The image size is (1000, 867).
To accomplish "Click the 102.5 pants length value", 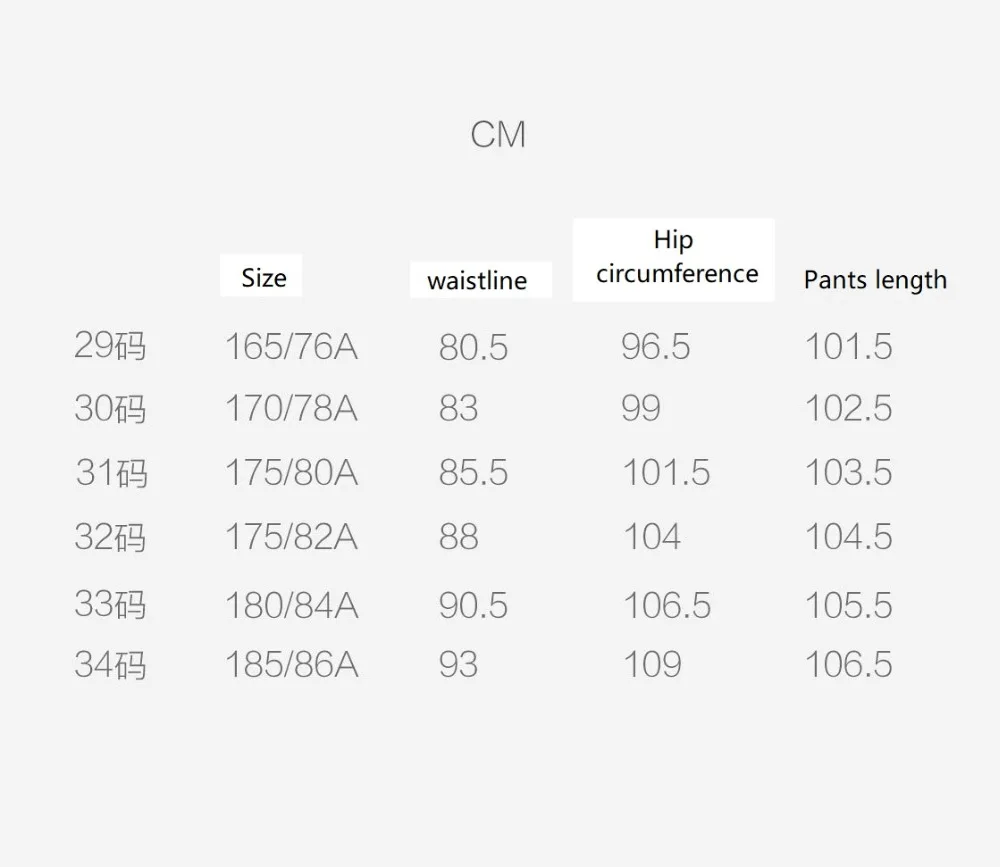I will 848,408.
